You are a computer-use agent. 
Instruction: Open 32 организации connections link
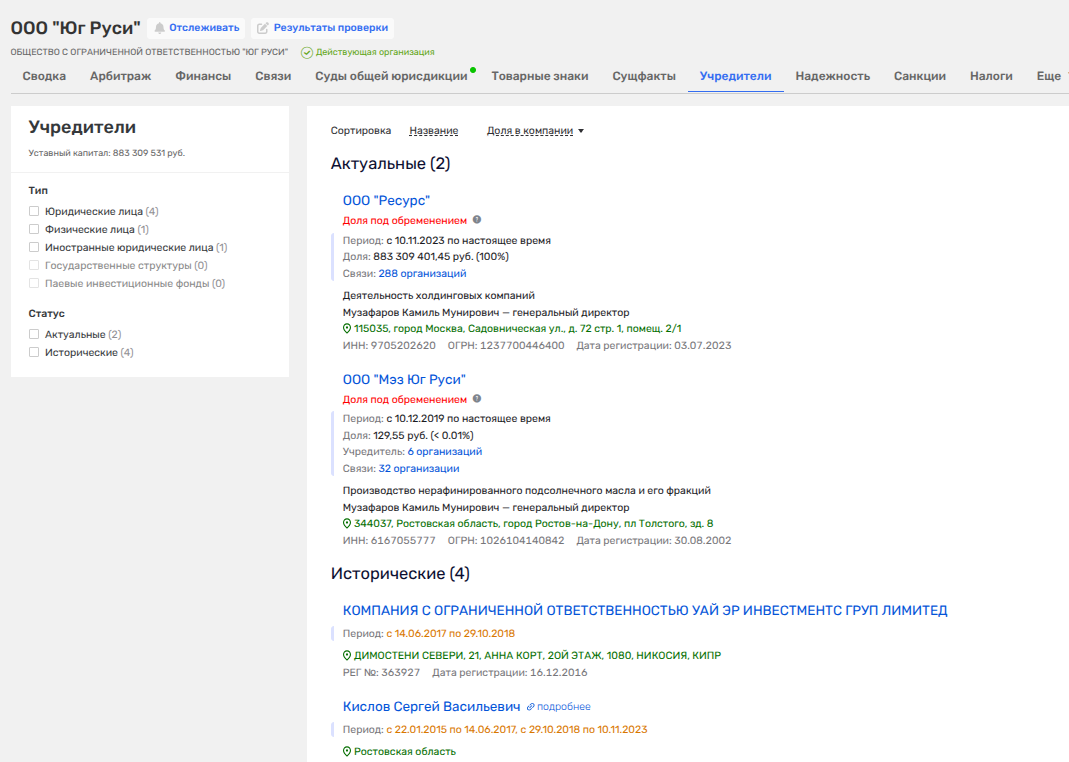(x=419, y=468)
